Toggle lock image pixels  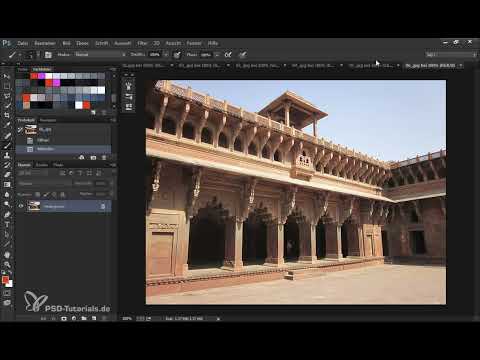[x=46, y=194]
